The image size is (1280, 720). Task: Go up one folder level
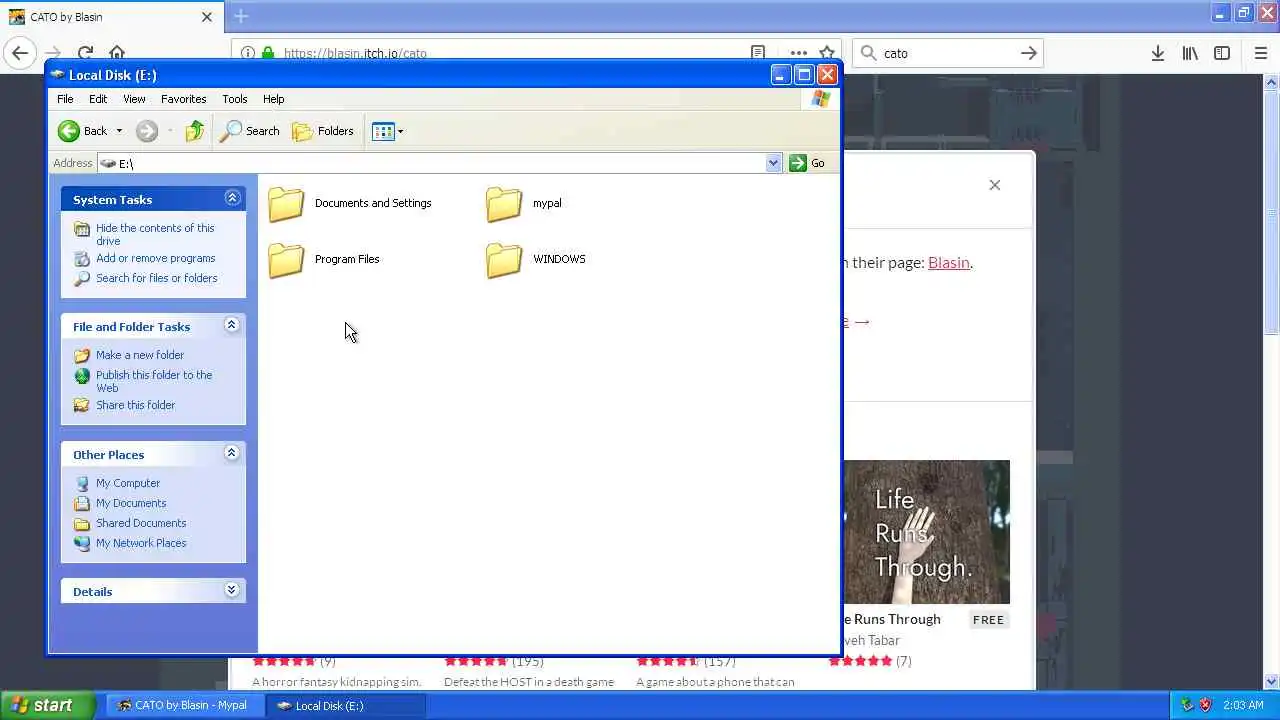tap(195, 131)
